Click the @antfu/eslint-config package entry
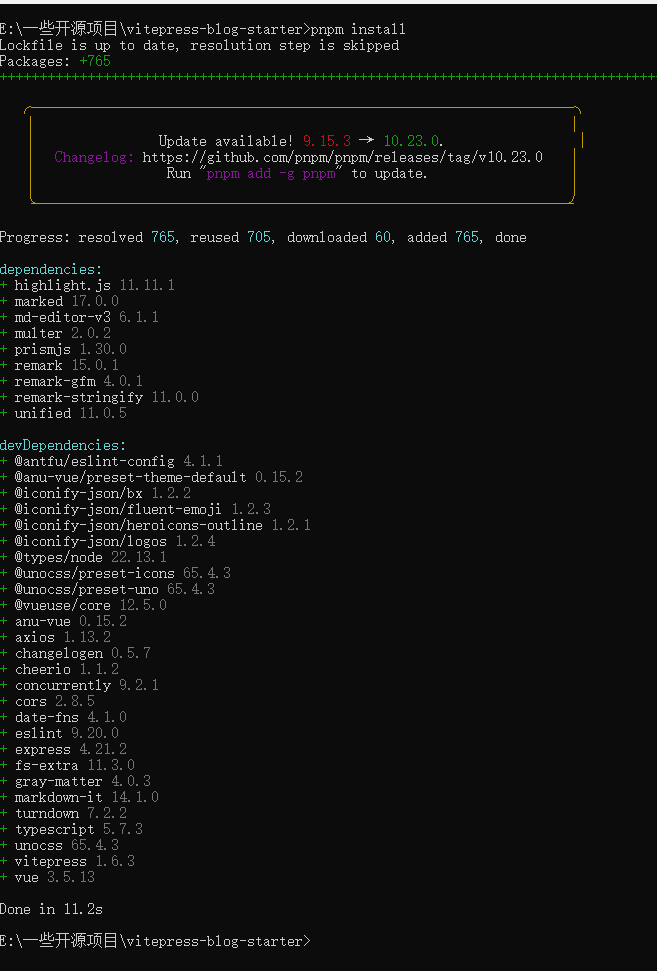 pyautogui.click(x=118, y=461)
